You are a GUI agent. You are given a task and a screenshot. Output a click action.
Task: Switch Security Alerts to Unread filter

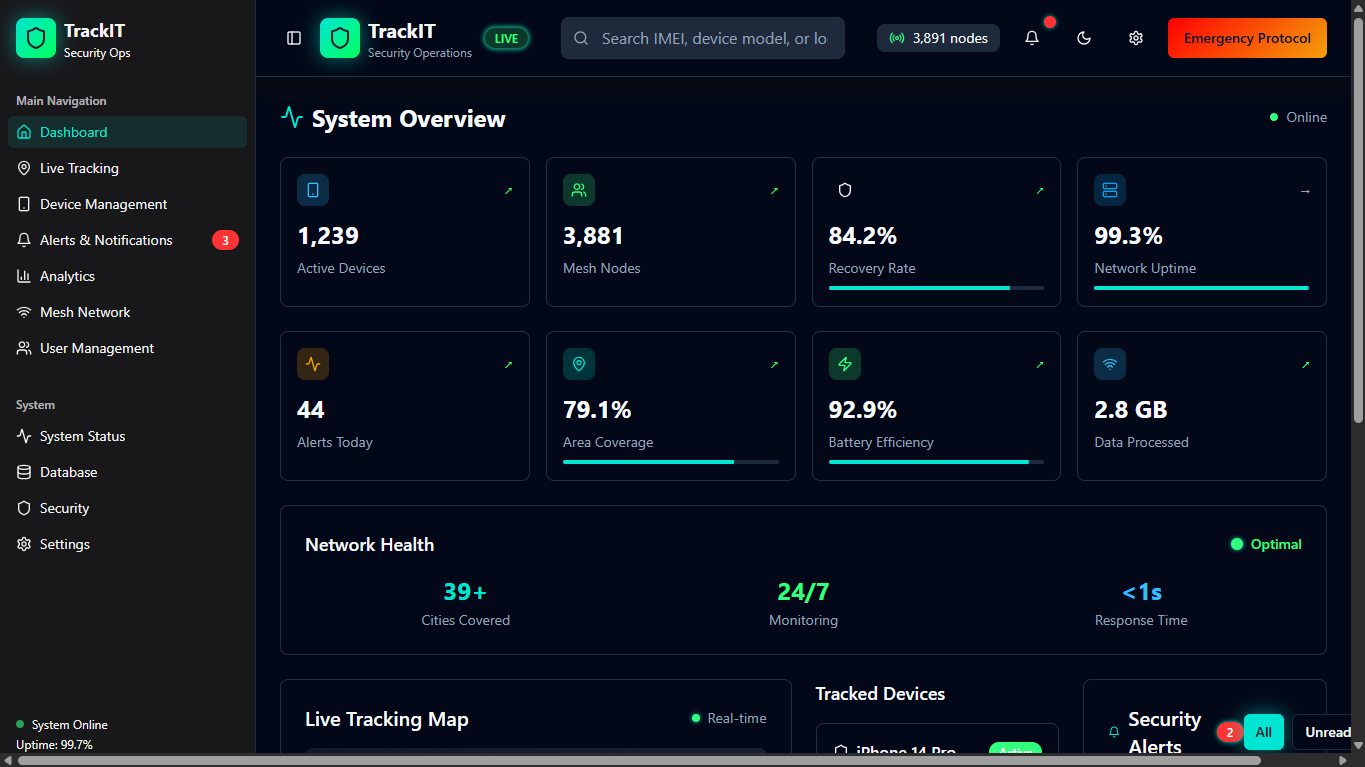(1325, 732)
